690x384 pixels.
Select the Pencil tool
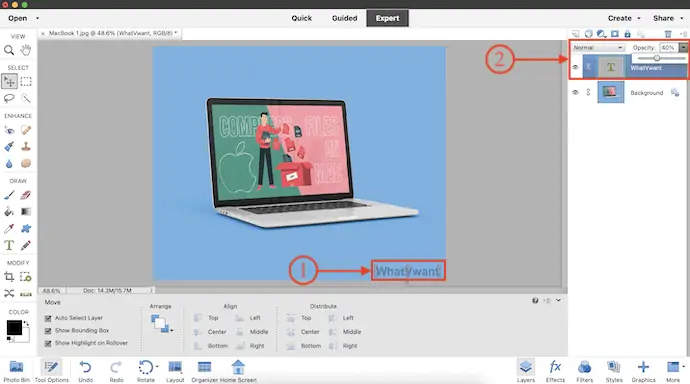[26, 245]
